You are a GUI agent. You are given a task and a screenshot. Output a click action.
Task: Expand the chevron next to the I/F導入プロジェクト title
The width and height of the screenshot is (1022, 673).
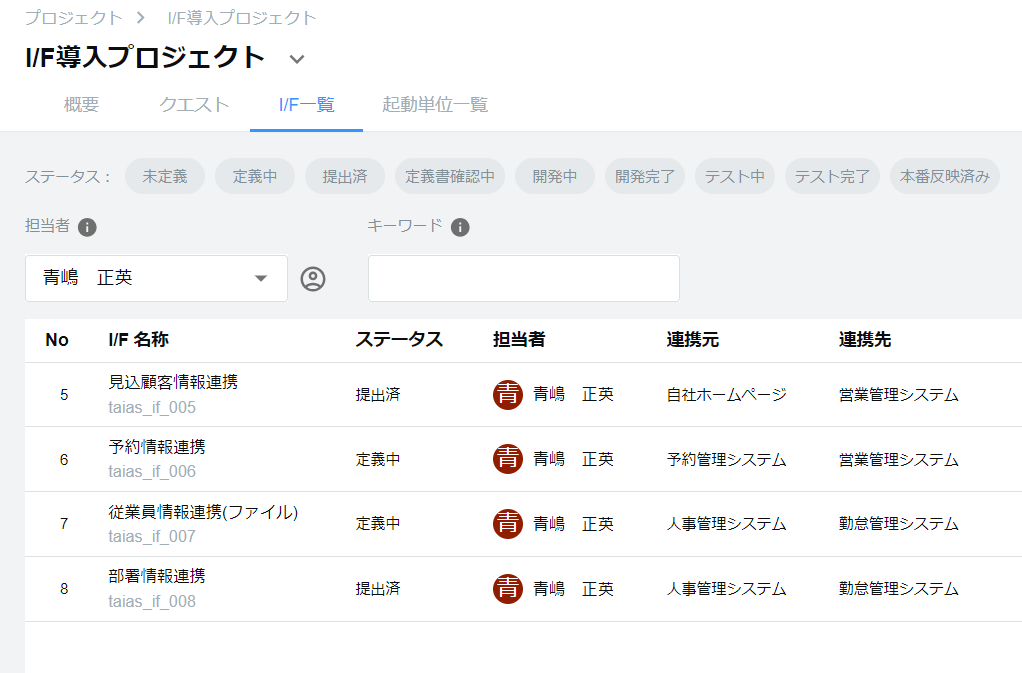pyautogui.click(x=296, y=59)
